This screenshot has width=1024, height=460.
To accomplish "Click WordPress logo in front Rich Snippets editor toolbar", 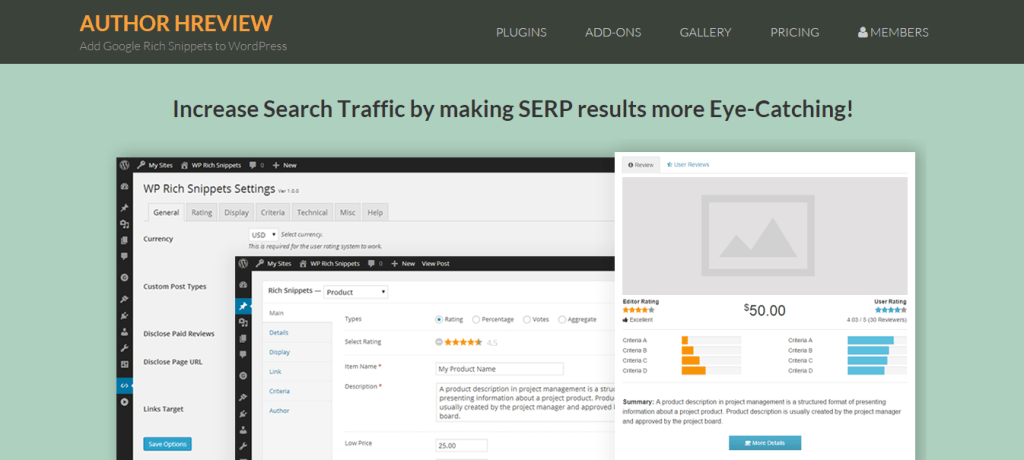I will (x=243, y=263).
